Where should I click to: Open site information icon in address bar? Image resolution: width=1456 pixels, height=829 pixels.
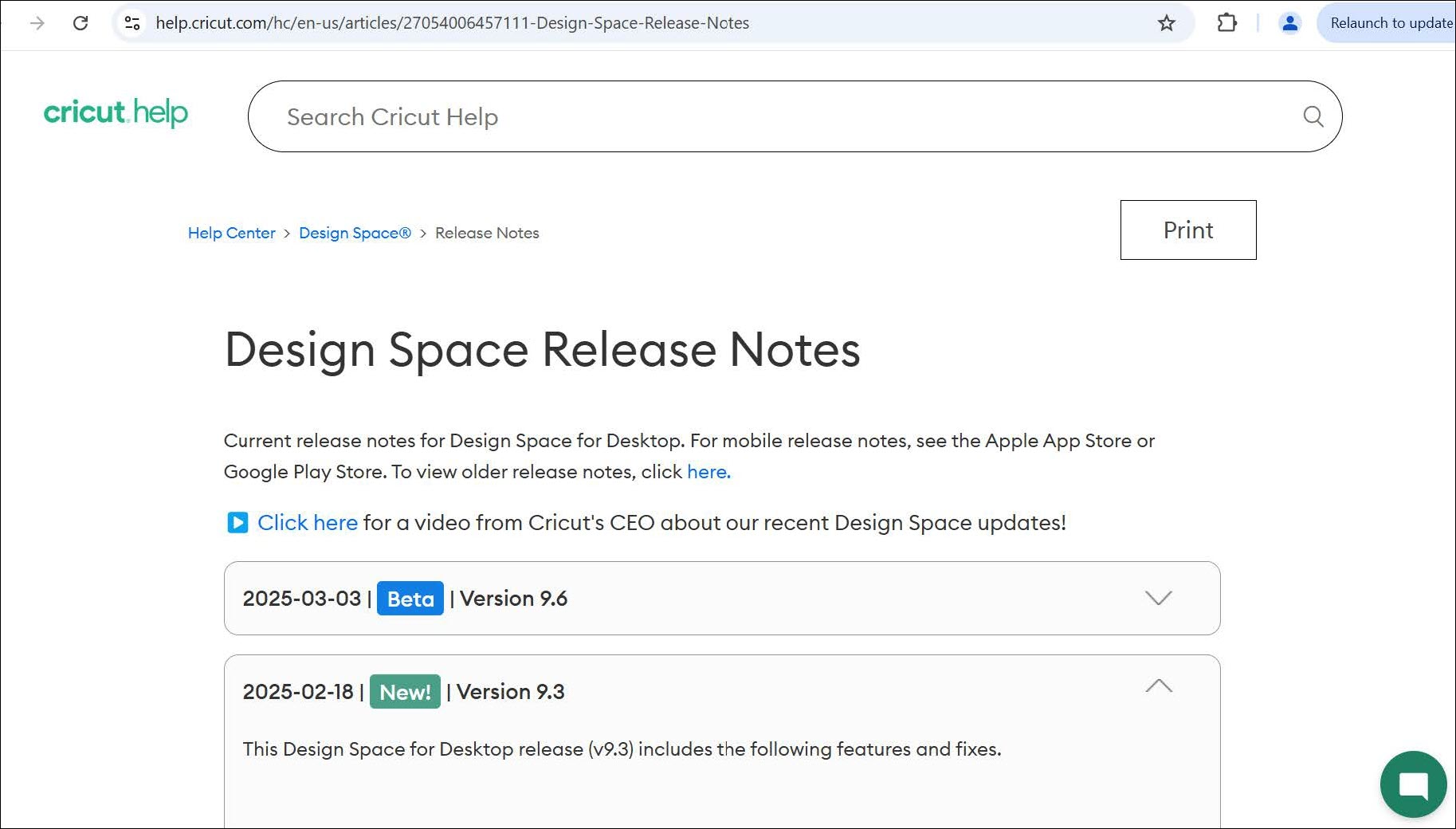tap(132, 23)
